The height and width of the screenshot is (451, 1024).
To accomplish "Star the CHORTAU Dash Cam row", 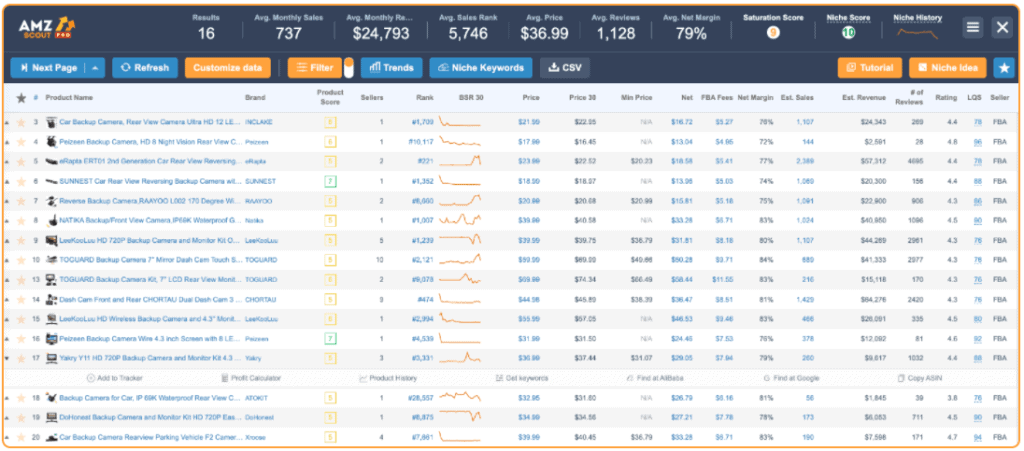I will [x=21, y=300].
